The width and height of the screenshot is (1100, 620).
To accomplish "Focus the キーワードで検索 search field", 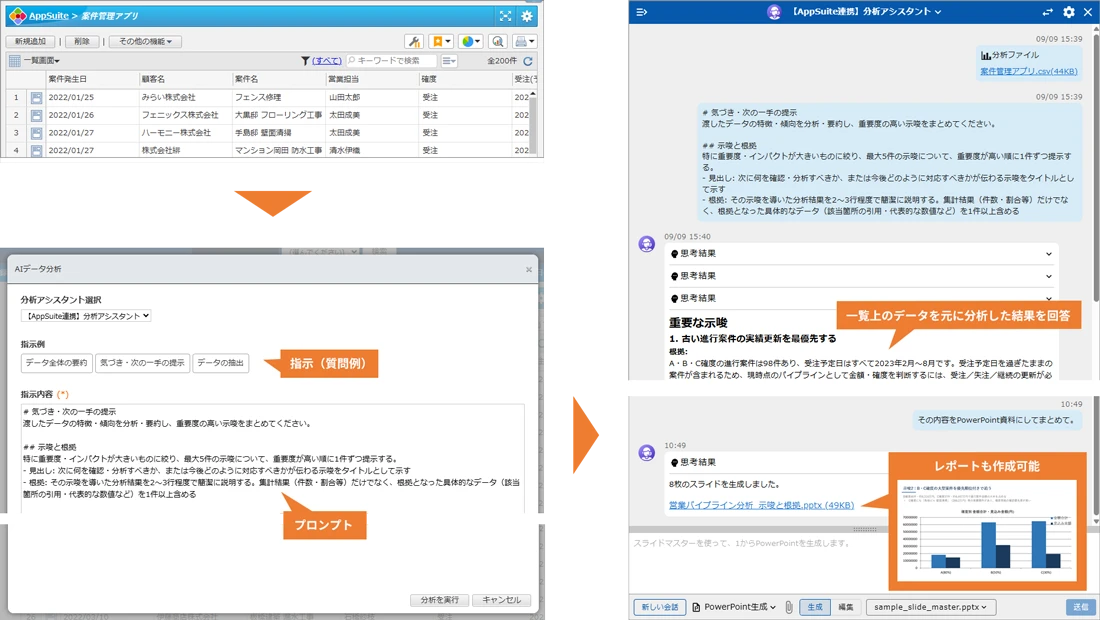I will click(391, 61).
